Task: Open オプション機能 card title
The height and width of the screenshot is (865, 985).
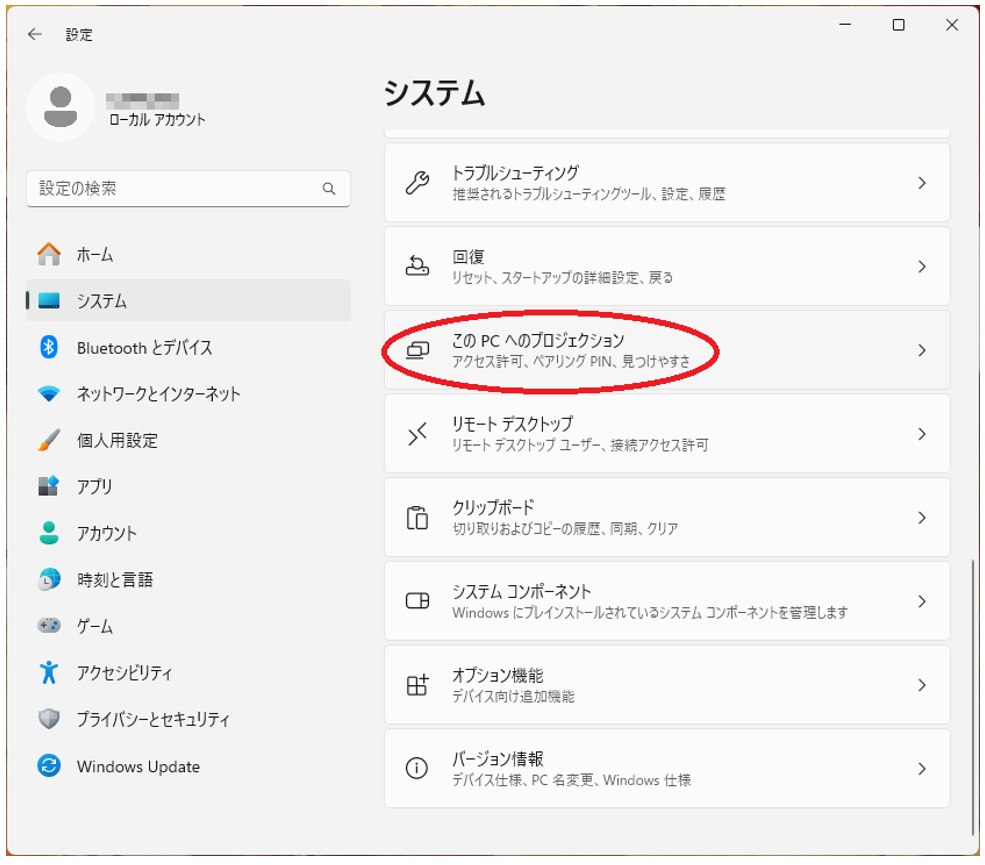Action: click(x=498, y=675)
